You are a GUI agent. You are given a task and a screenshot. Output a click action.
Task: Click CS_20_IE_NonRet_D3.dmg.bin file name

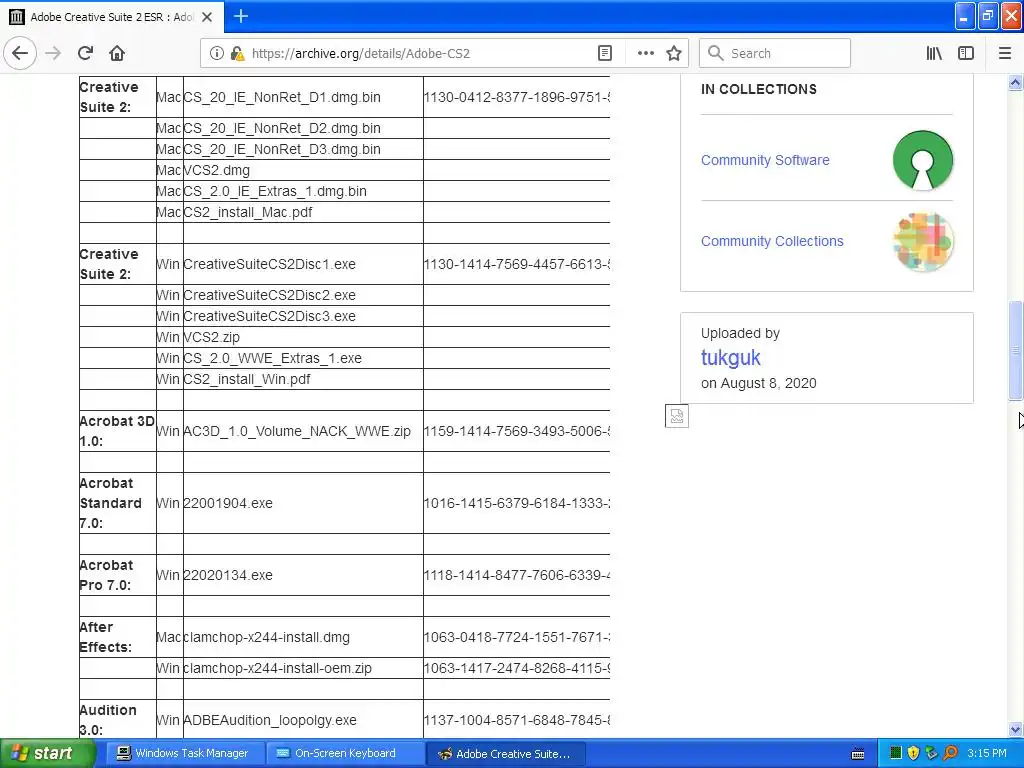click(x=281, y=150)
